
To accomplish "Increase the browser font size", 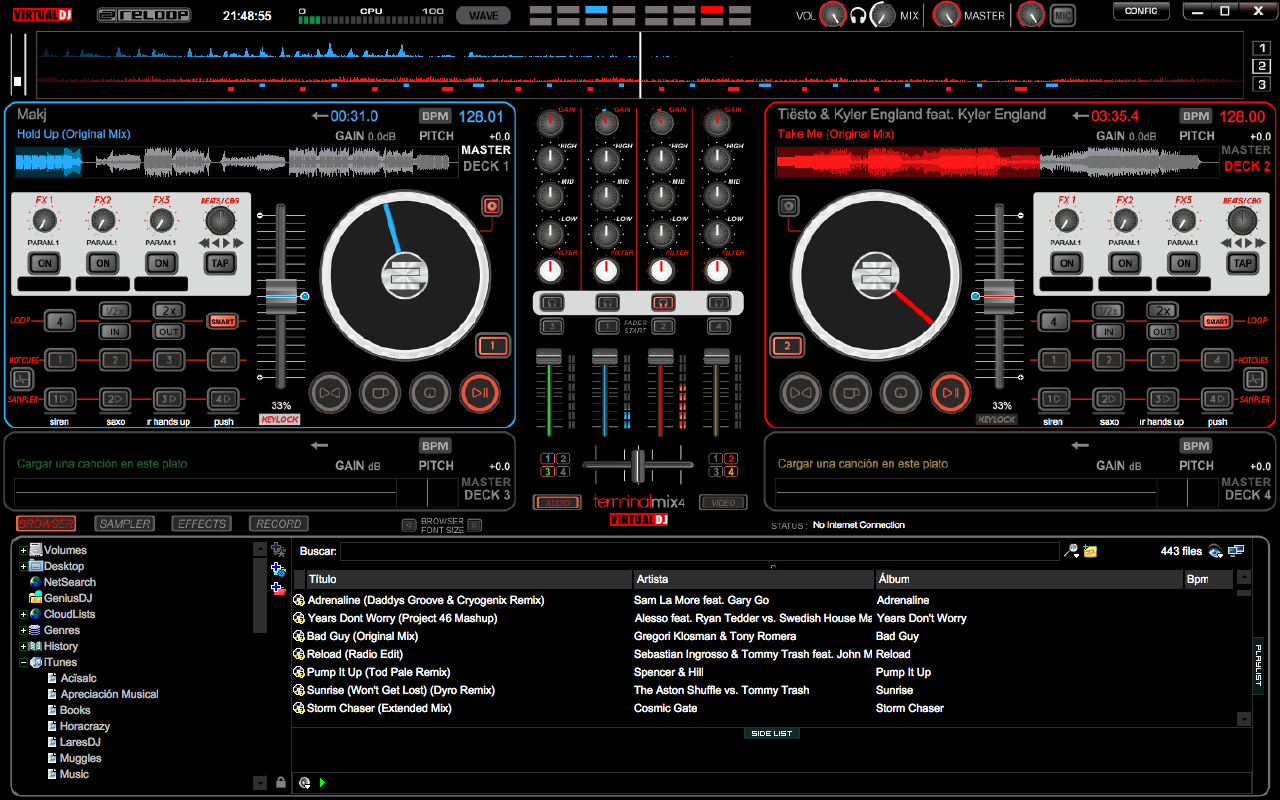I will coord(475,525).
